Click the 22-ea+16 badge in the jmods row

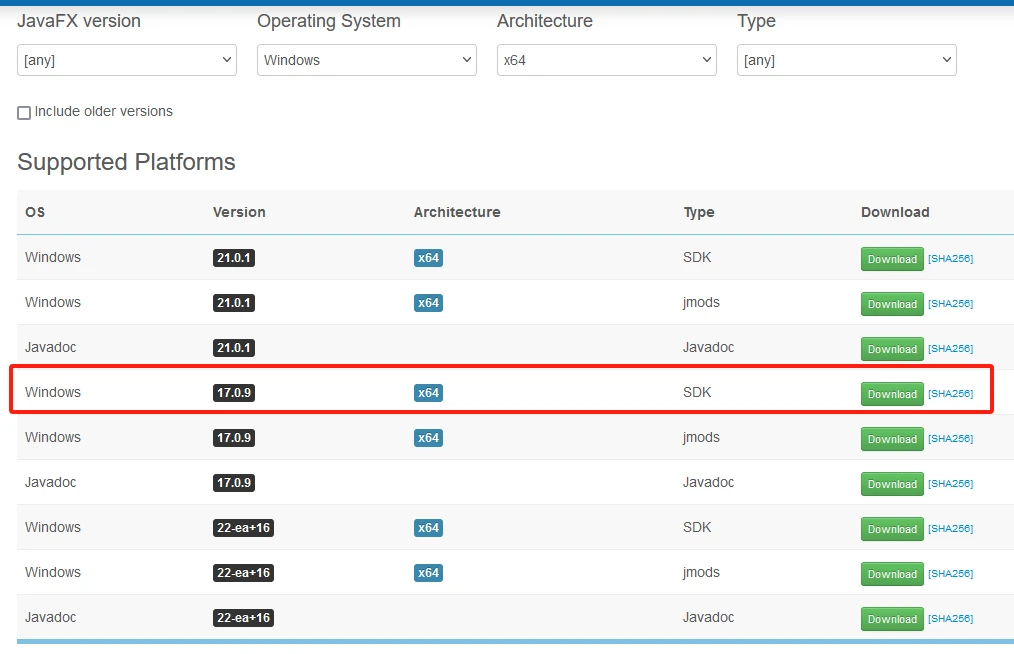click(x=243, y=572)
